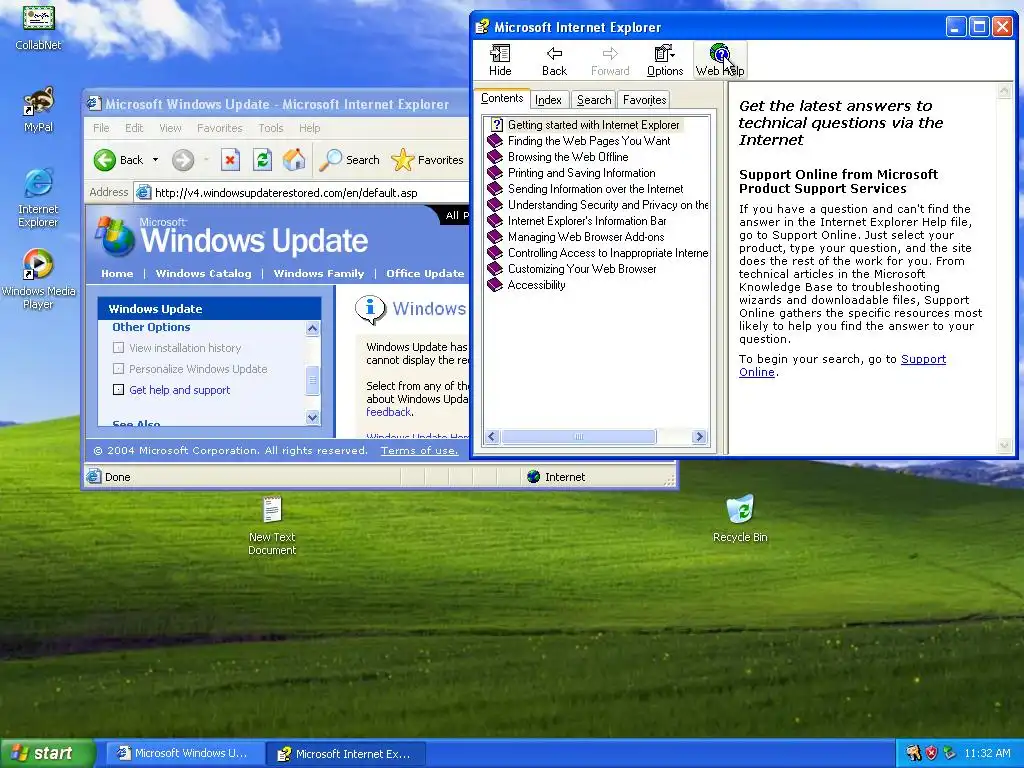Click the red security shield tray icon
Screen dimensions: 1024x768
(x=931, y=754)
